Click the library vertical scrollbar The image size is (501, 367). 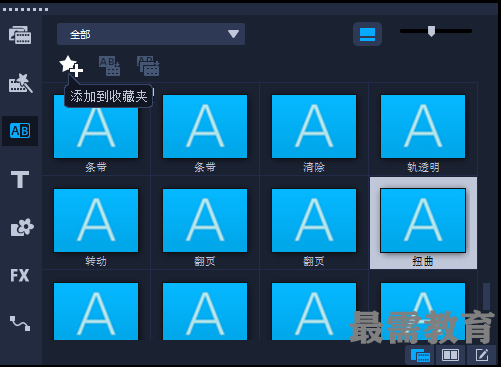pyautogui.click(x=486, y=296)
